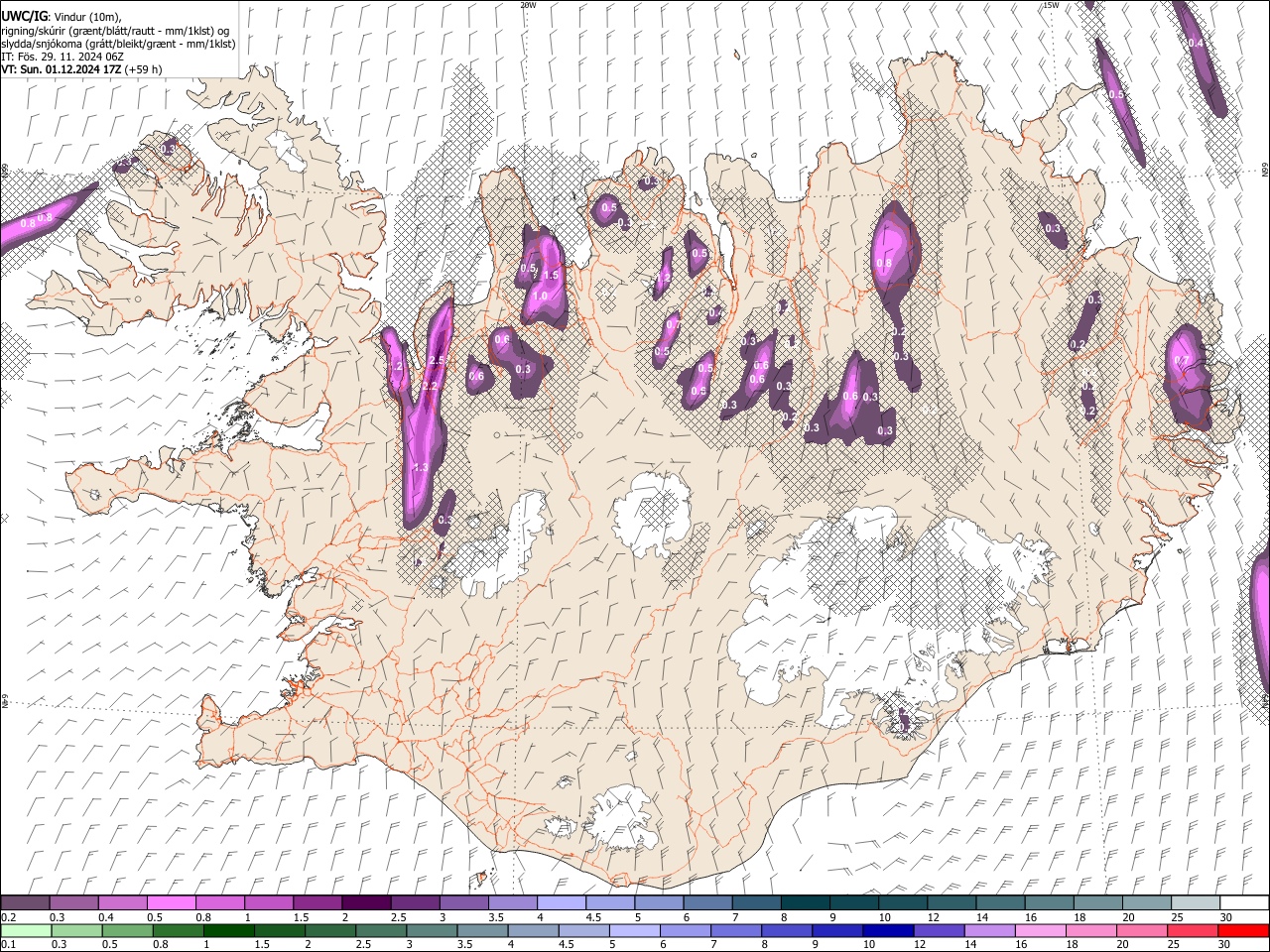Click the '0.2' tick label under the purple legend

click(7, 917)
